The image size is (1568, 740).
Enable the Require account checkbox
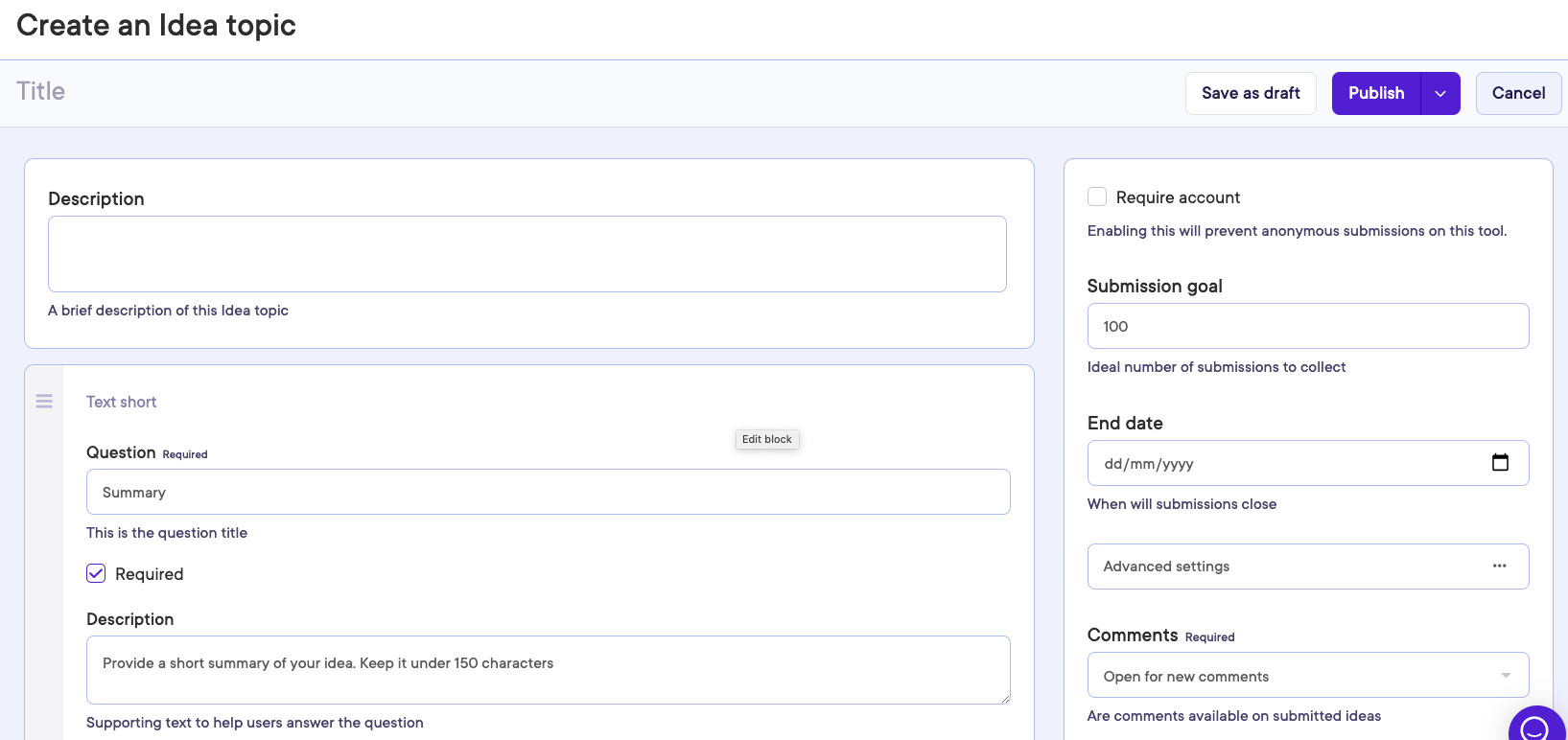(x=1097, y=197)
